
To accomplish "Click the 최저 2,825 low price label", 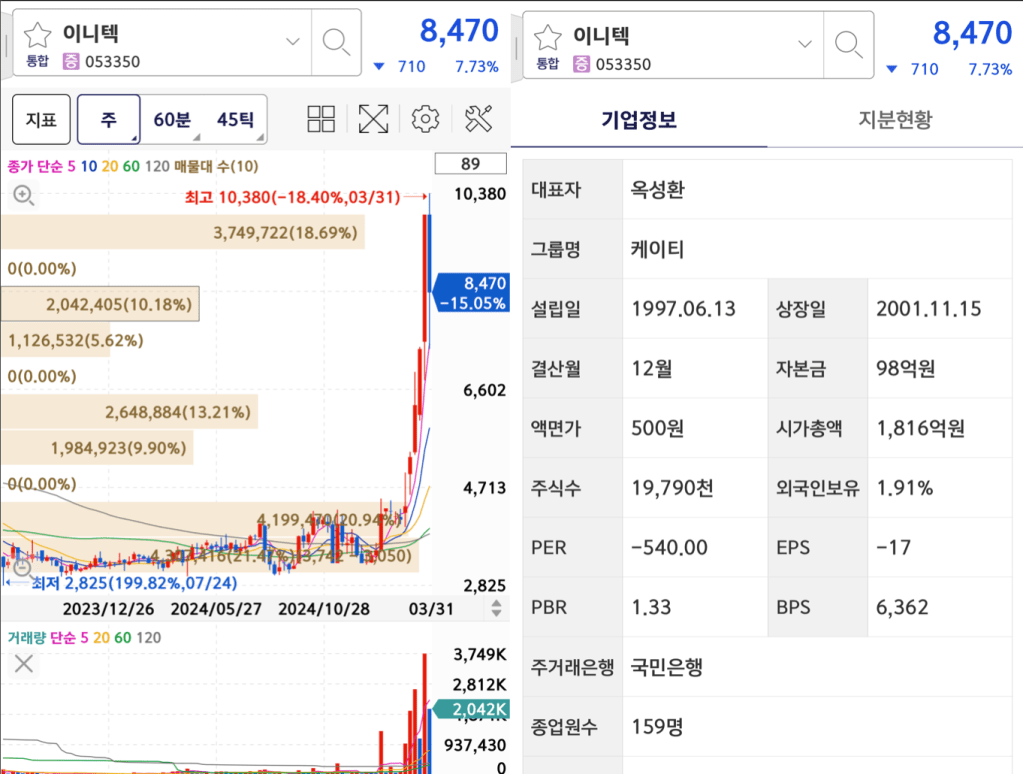I will coord(135,583).
